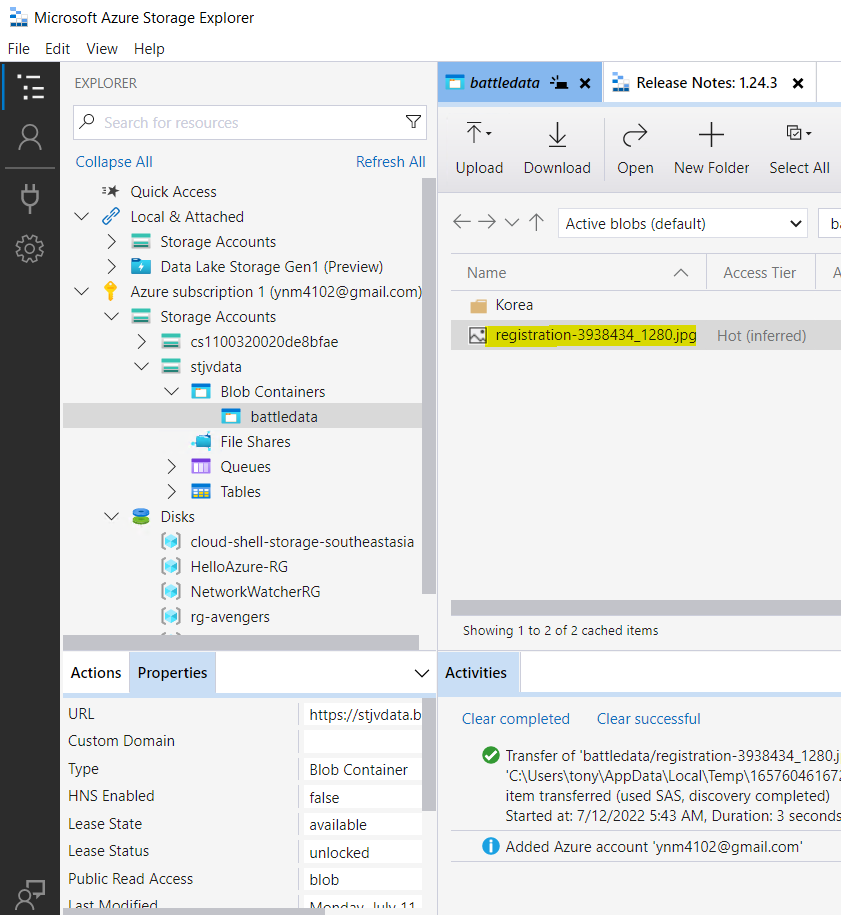Open the File menu

(19, 49)
